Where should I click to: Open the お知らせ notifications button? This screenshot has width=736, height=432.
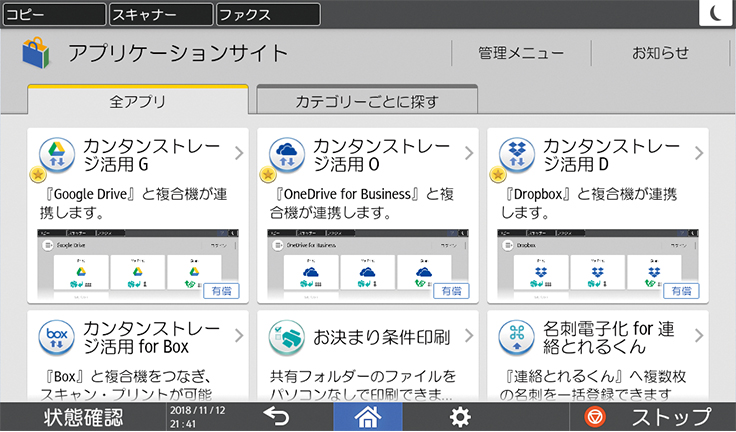[660, 53]
